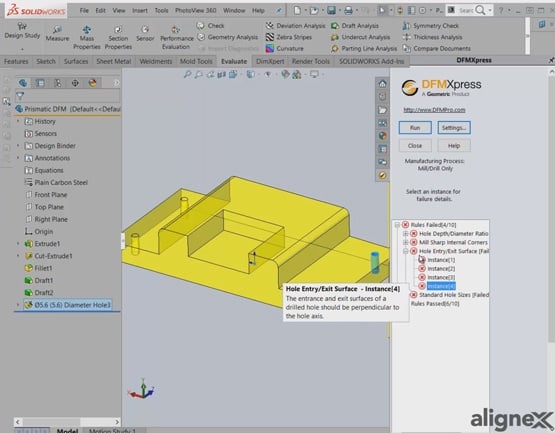Open the Tools menu

click(x=161, y=11)
